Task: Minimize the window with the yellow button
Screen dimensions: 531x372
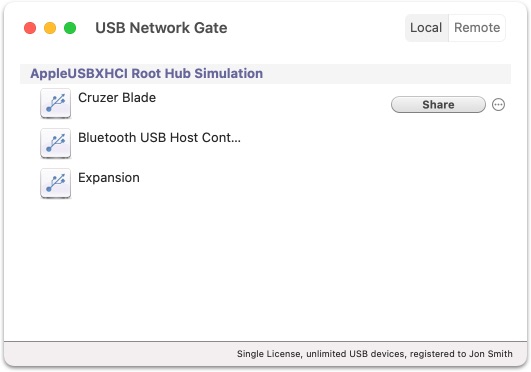Action: (x=50, y=28)
